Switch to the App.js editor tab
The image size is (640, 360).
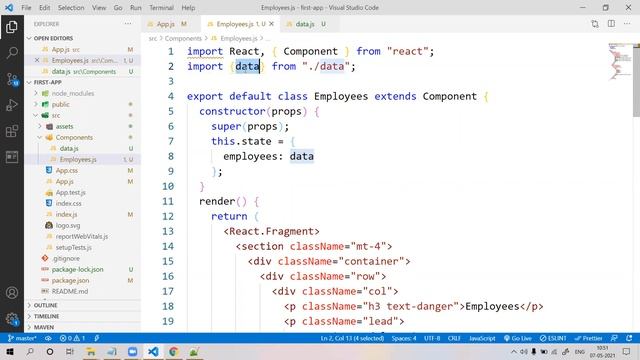171,24
